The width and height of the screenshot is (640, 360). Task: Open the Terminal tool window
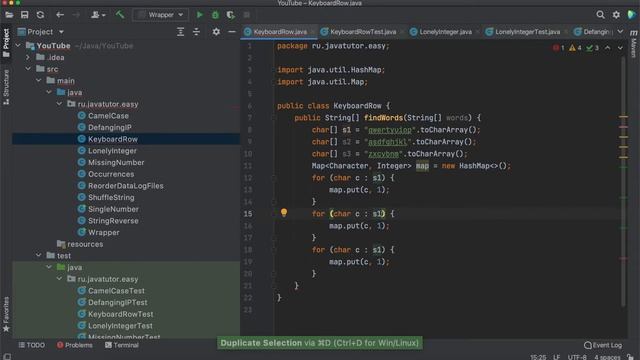(x=122, y=345)
